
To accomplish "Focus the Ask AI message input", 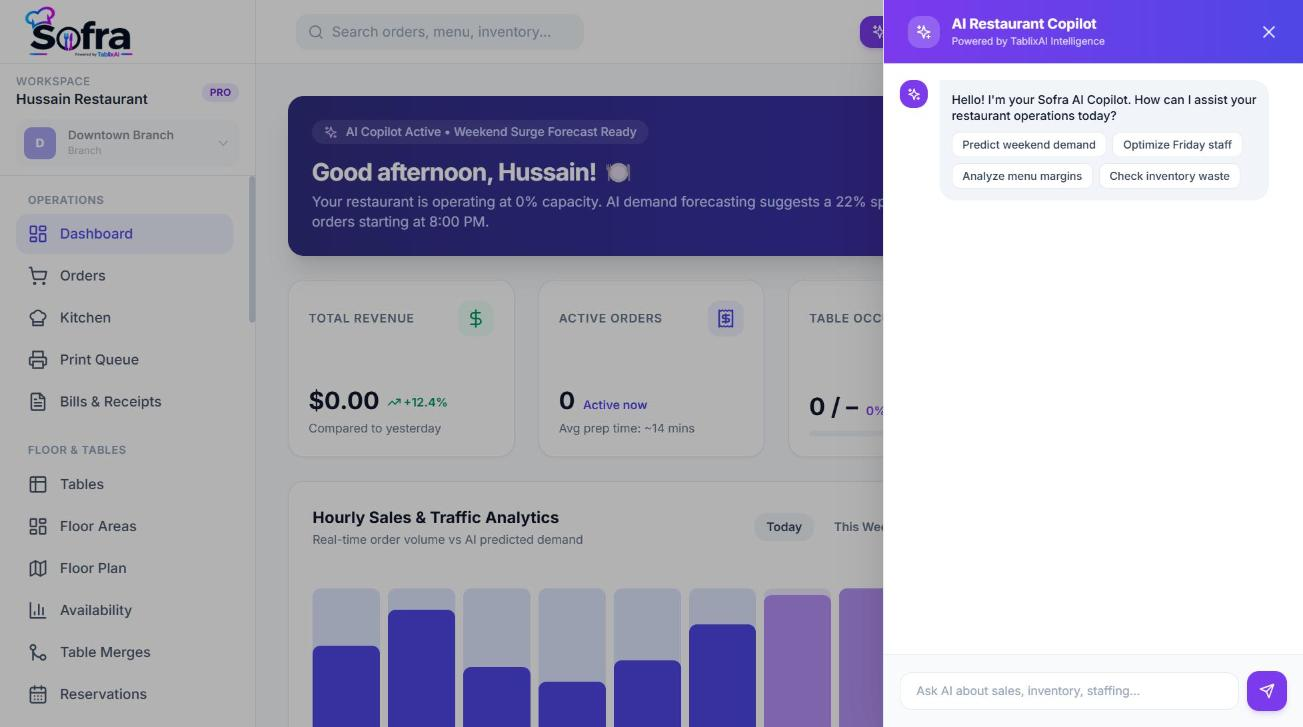I will click(1069, 691).
